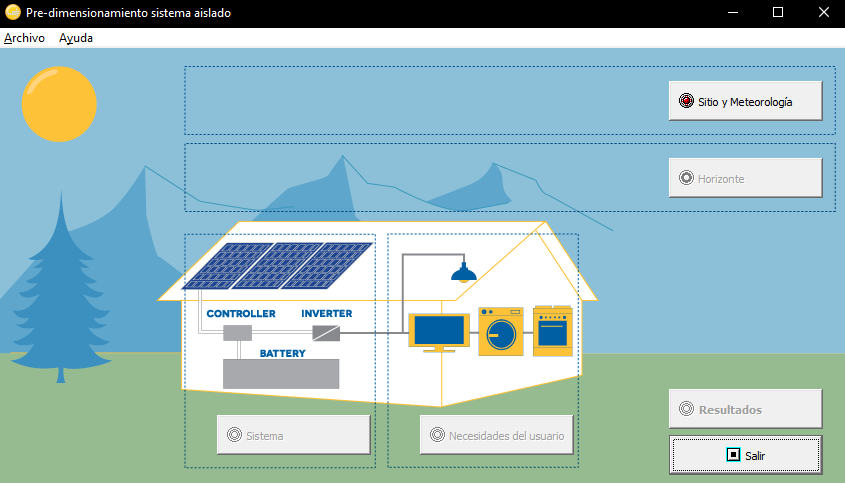
Task: Open the Ayuda menu
Action: 76,38
